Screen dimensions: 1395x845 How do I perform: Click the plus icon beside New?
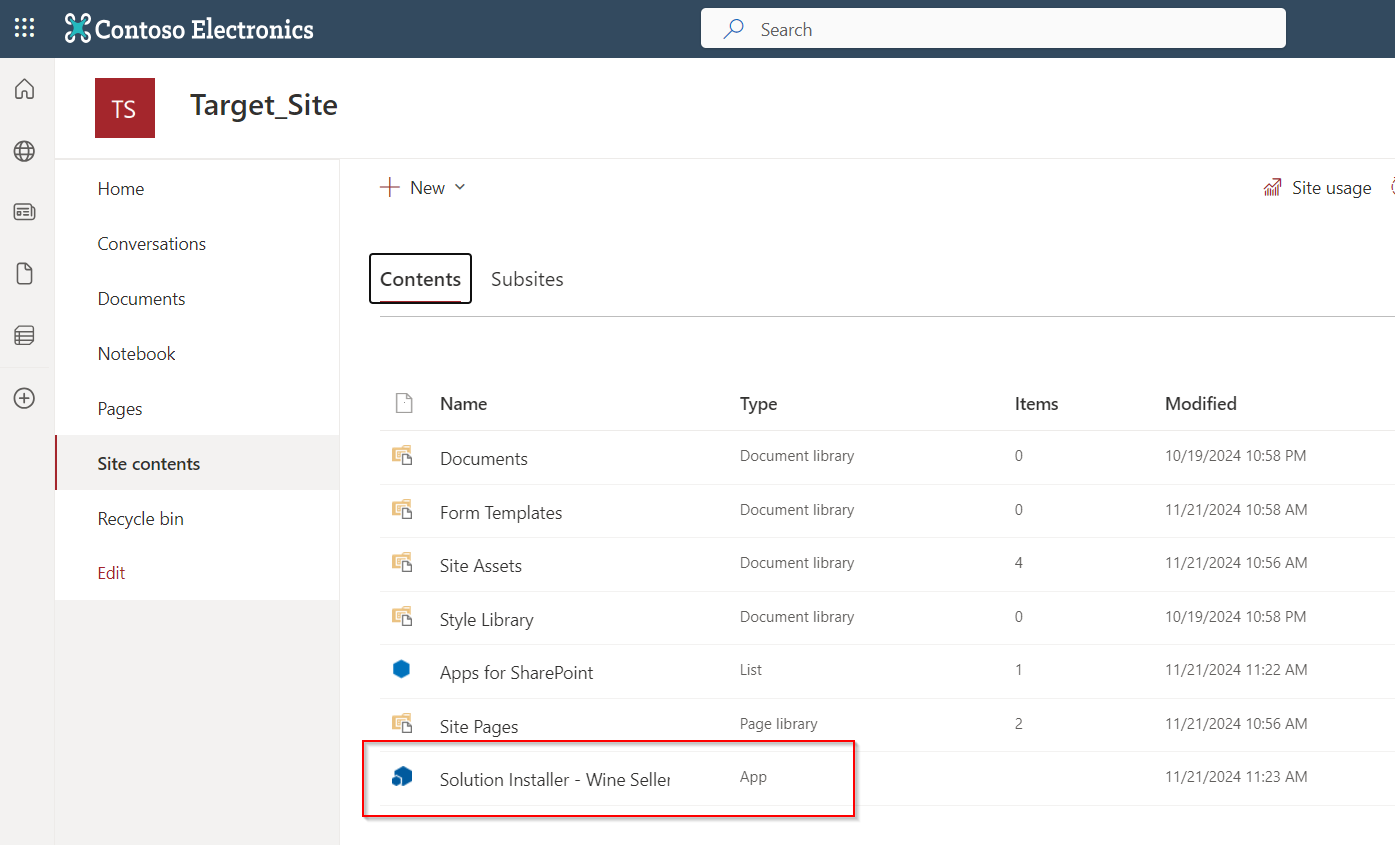[x=390, y=188]
